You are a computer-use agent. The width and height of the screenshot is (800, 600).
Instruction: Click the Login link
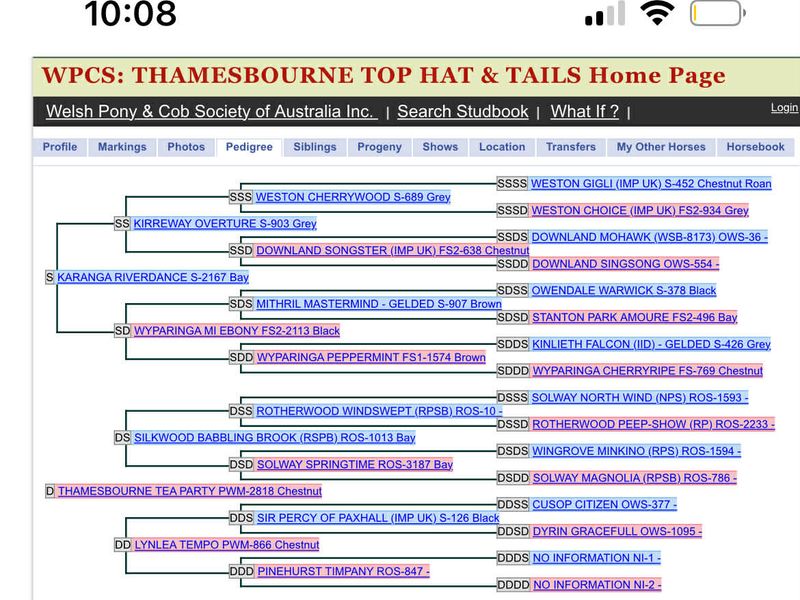click(784, 108)
